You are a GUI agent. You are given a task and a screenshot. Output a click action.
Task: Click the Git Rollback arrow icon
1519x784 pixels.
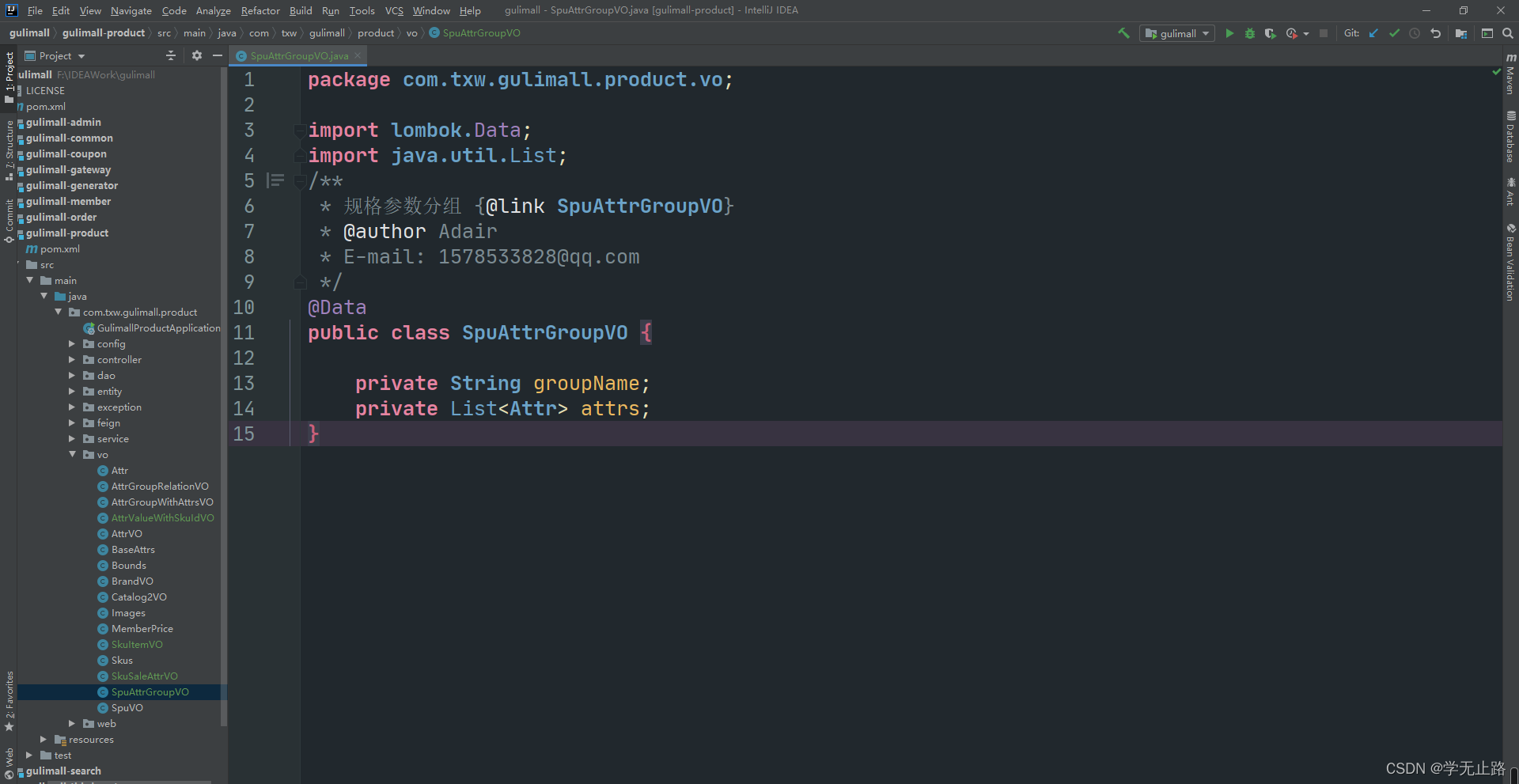coord(1435,33)
